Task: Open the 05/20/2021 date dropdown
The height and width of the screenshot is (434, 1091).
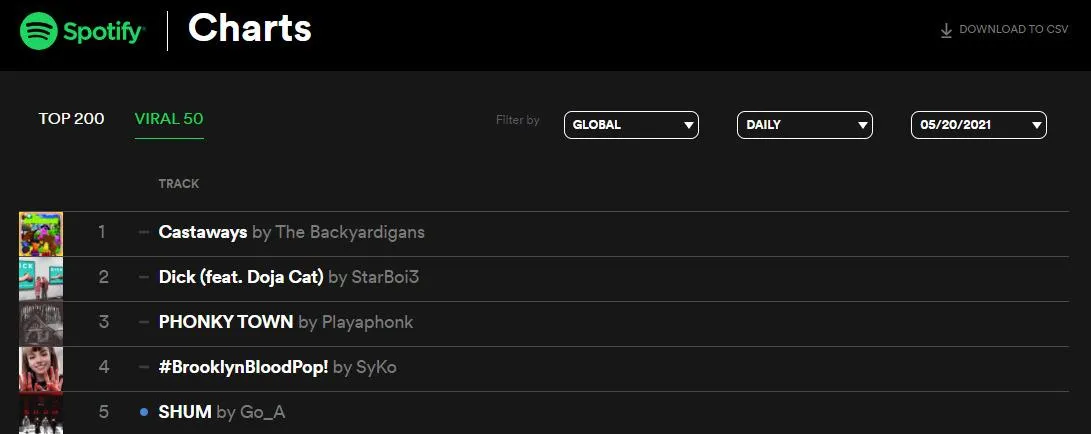Action: [x=978, y=125]
